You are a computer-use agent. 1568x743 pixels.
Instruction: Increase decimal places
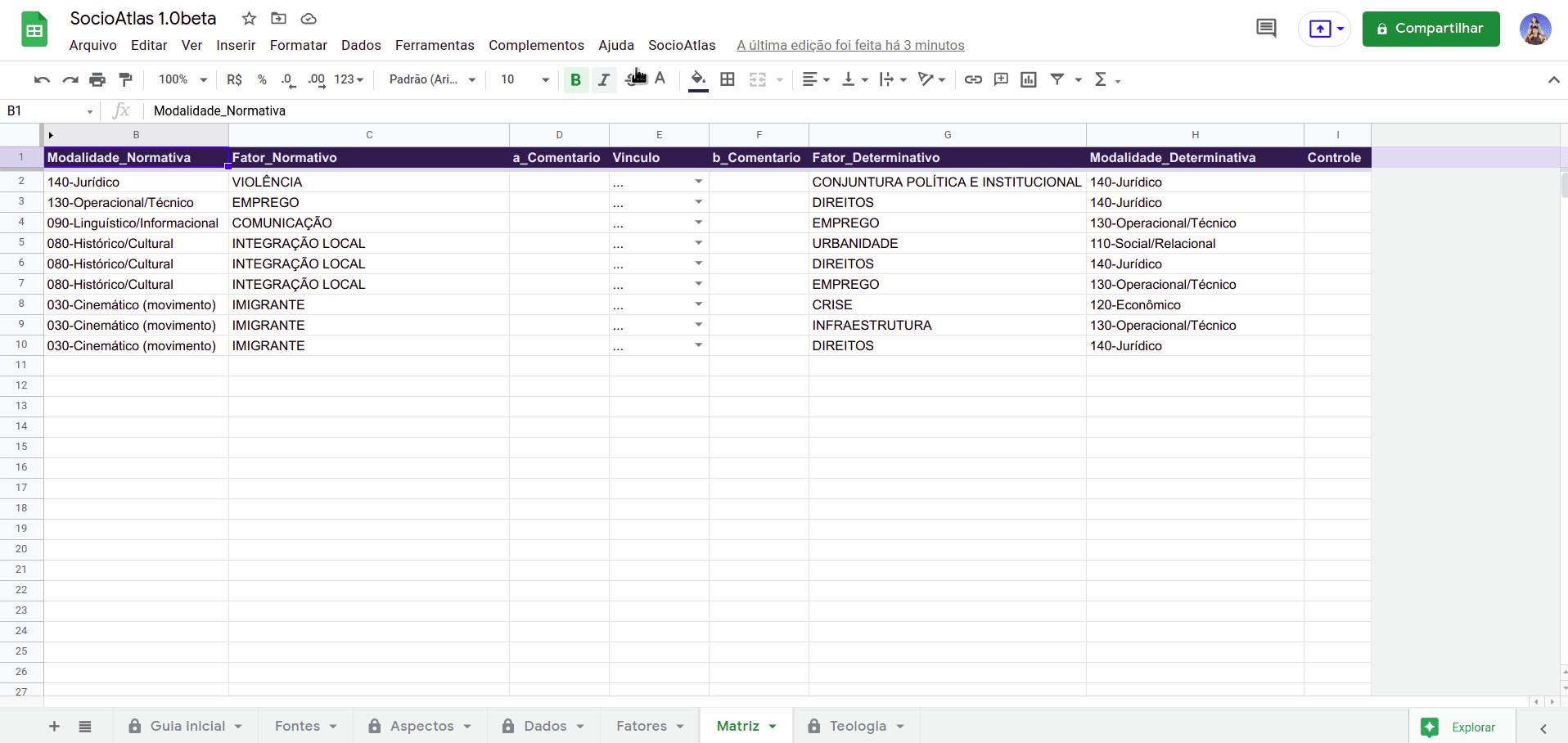point(317,79)
